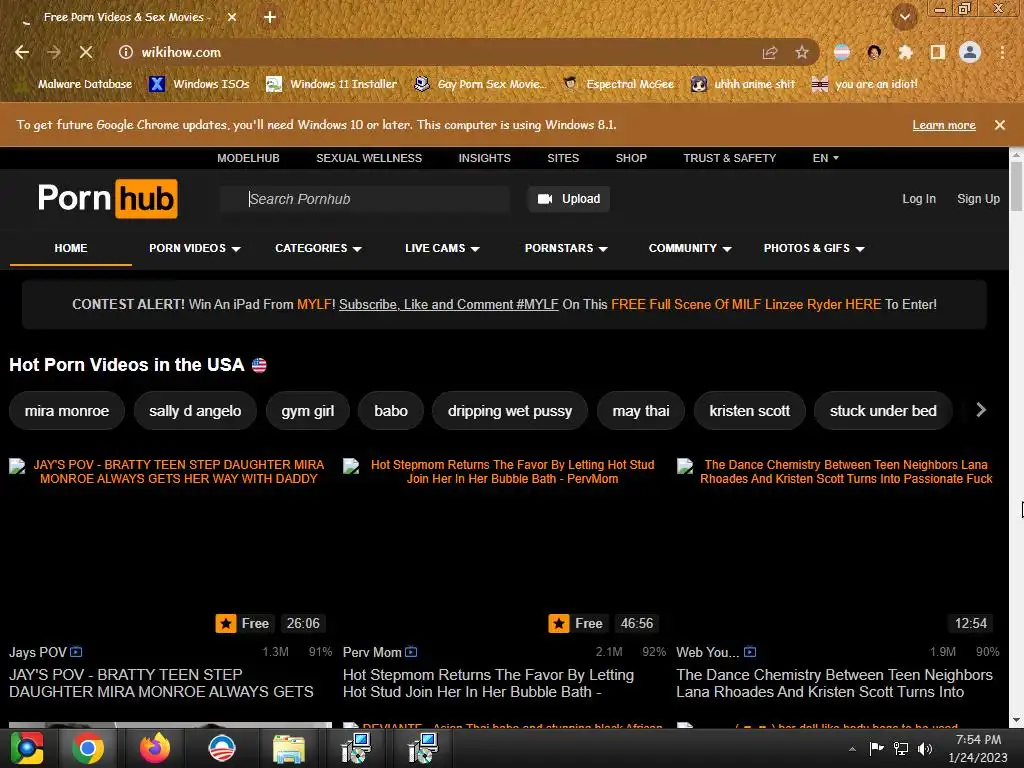The width and height of the screenshot is (1024, 768).
Task: Stop loading the page with the X button
Action: click(x=86, y=52)
